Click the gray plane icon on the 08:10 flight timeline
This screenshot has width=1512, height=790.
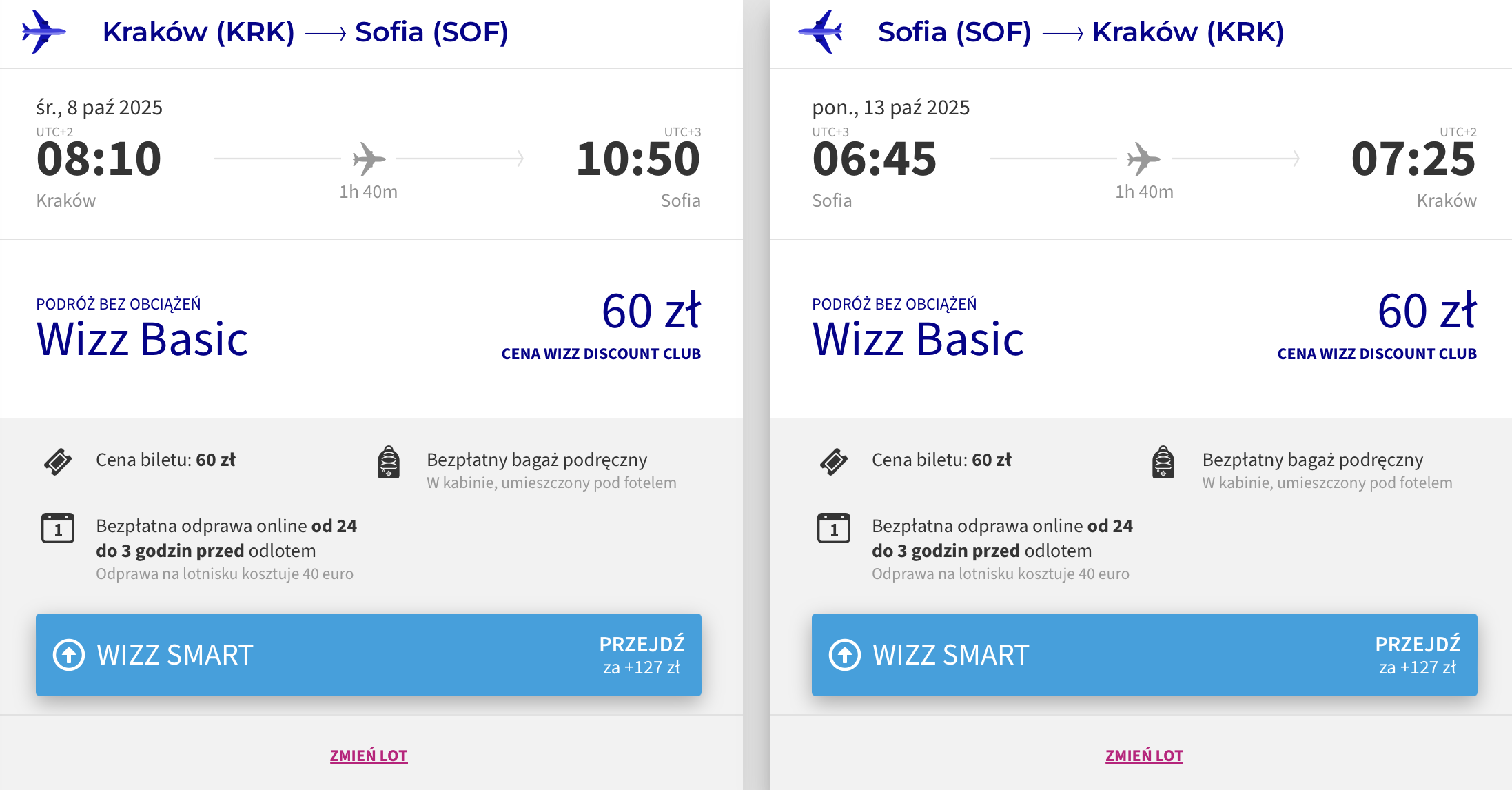click(x=369, y=159)
